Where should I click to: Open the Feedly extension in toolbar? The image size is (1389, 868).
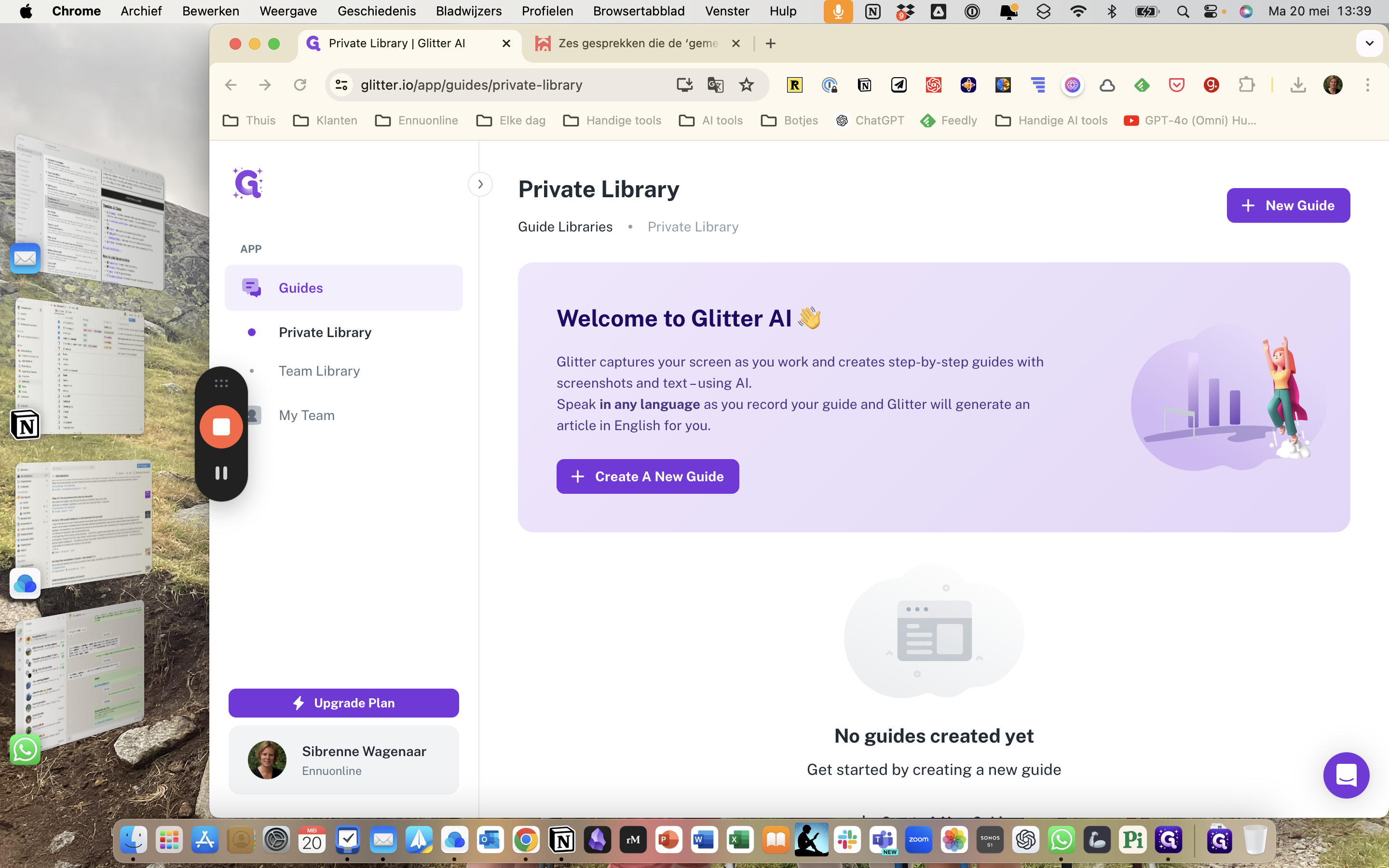[x=1142, y=85]
